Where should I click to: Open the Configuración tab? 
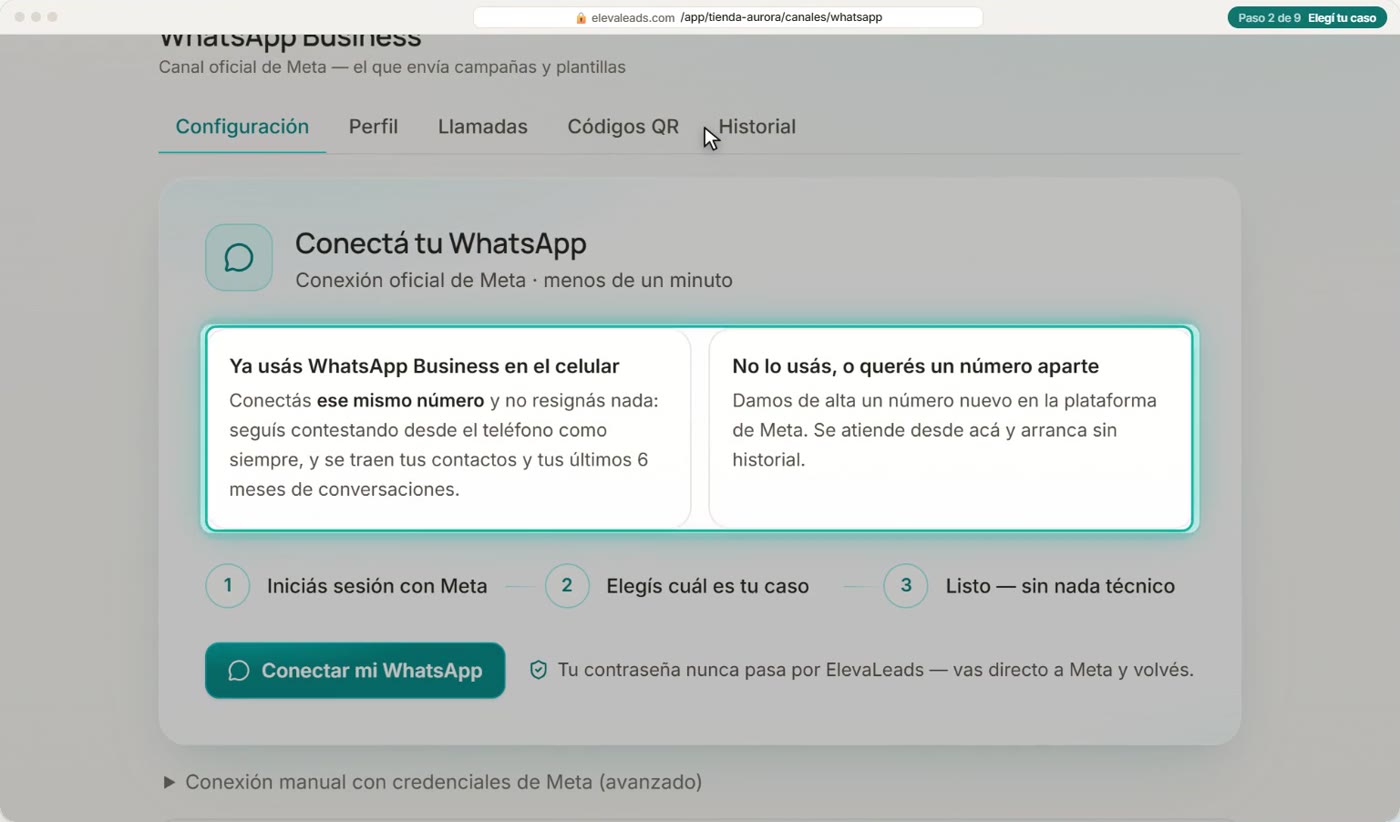click(x=242, y=127)
